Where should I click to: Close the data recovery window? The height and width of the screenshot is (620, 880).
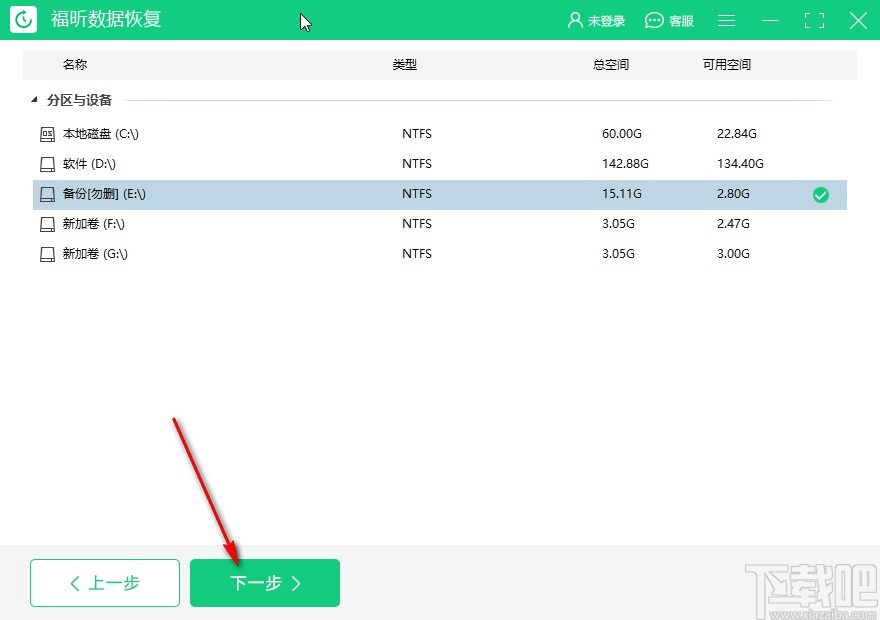pyautogui.click(x=858, y=21)
